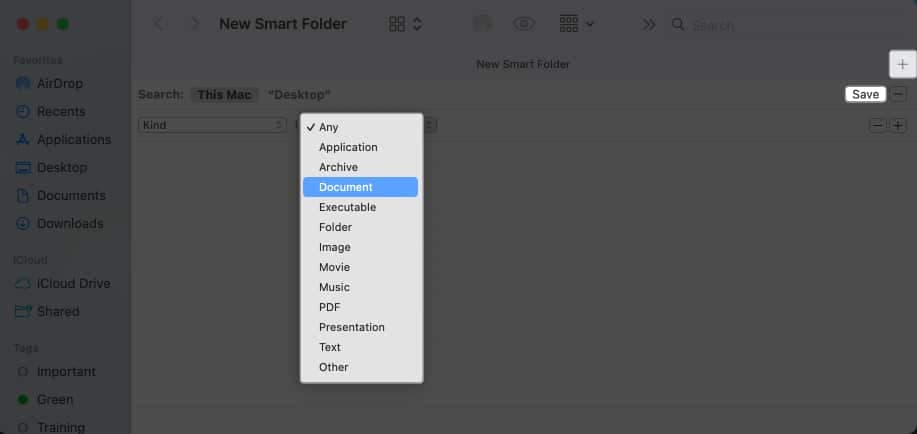Remove the Kind rule row
Viewport: 917px width, 434px height.
[877, 125]
